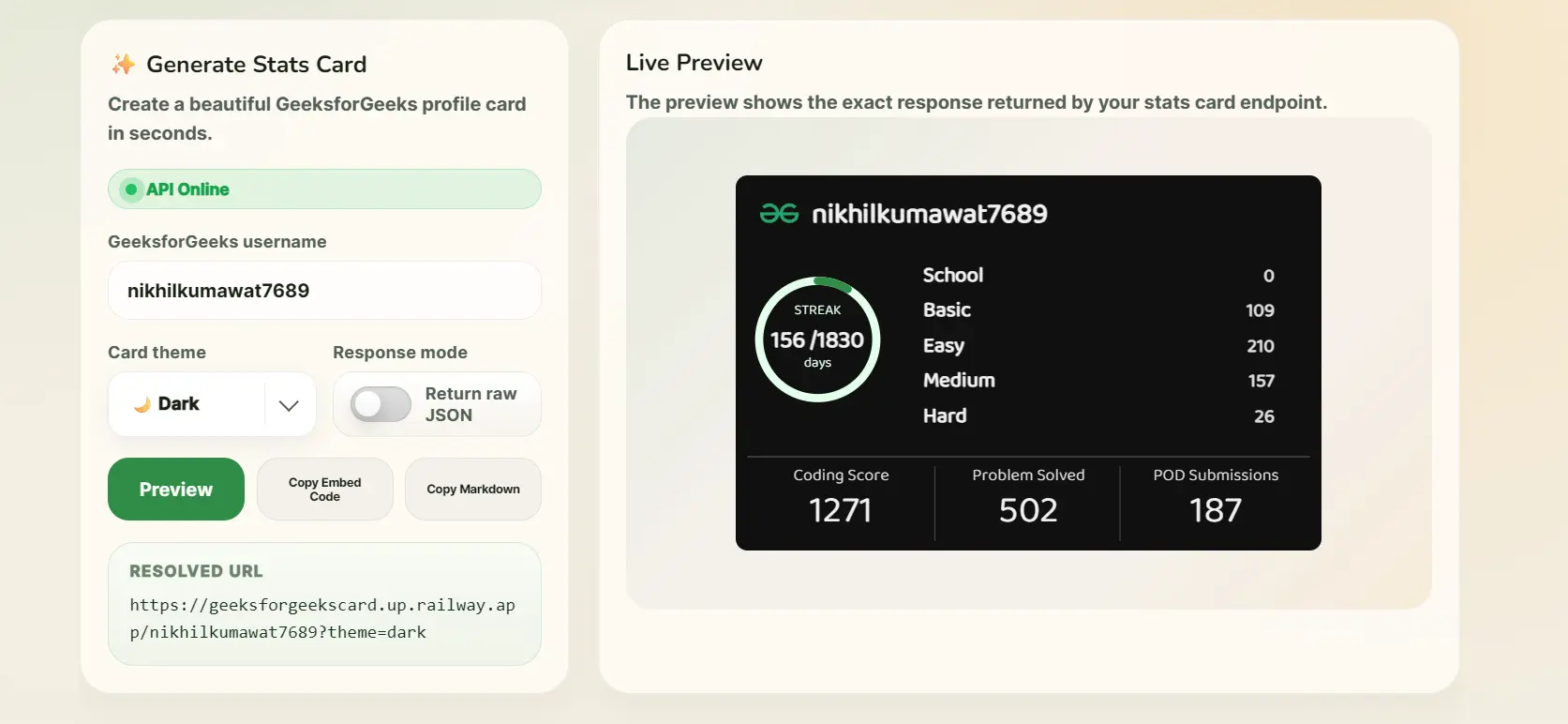Click the Response mode label
The width and height of the screenshot is (1568, 724).
tap(400, 353)
